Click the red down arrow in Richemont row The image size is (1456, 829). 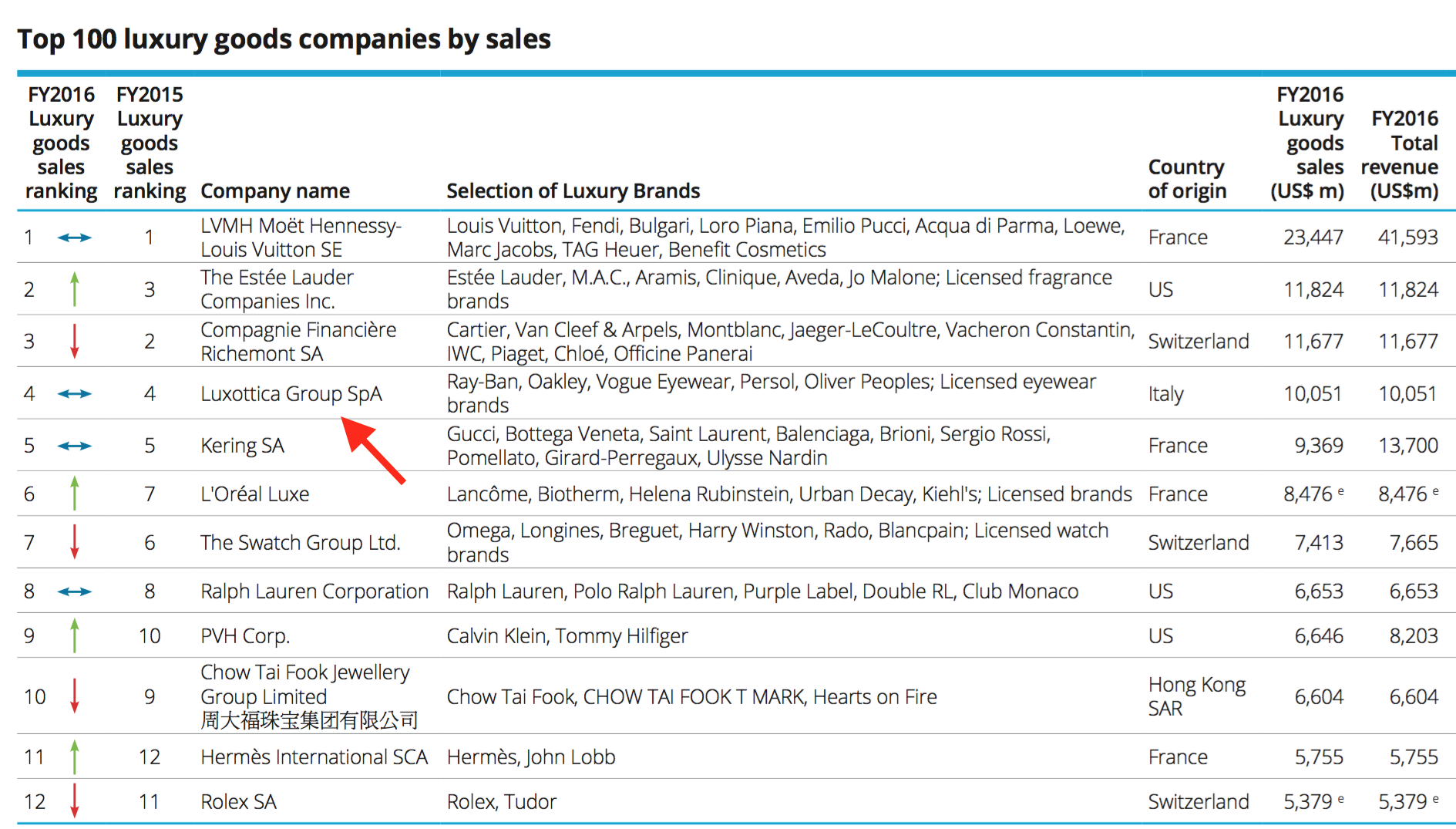(75, 341)
